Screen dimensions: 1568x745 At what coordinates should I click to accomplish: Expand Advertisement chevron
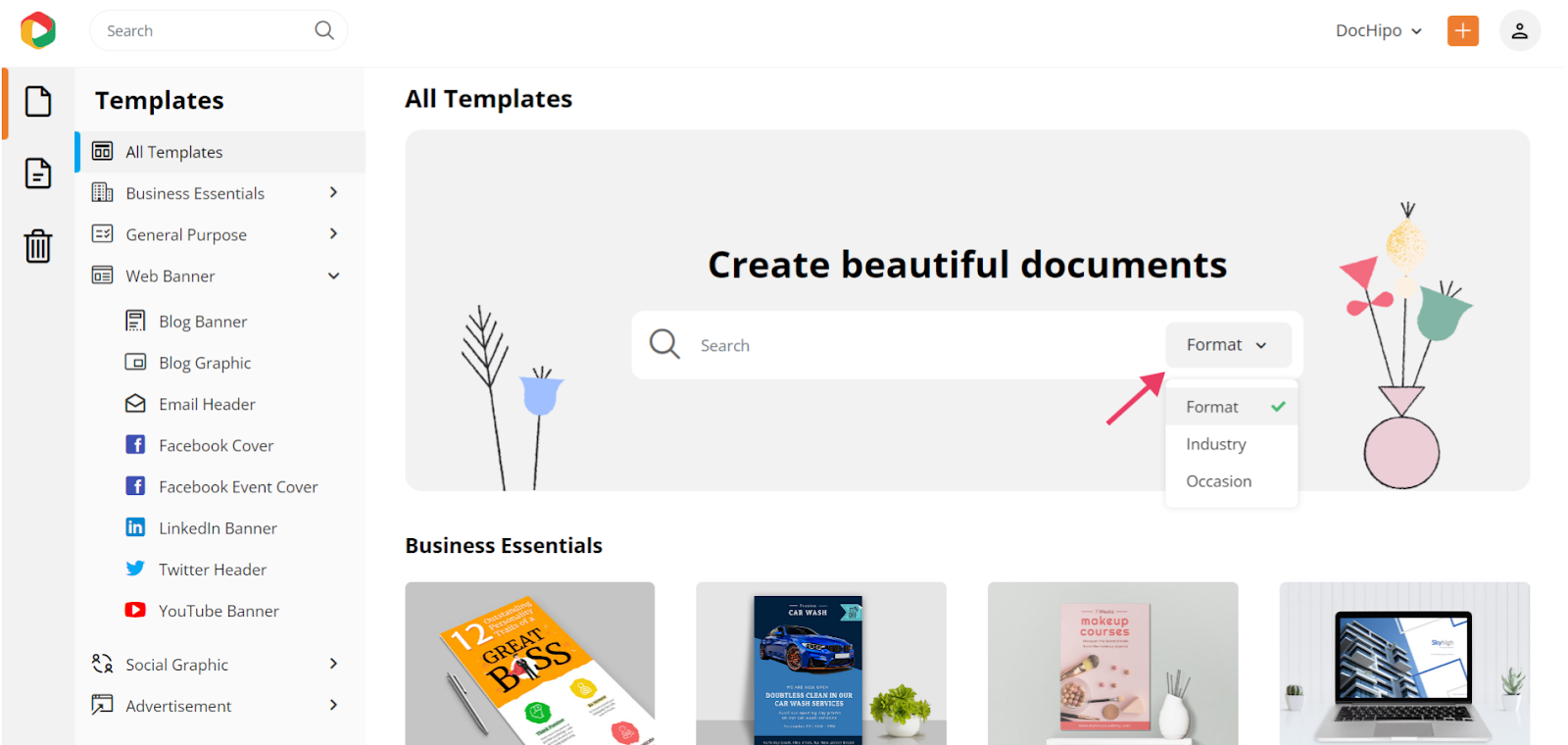[x=333, y=705]
